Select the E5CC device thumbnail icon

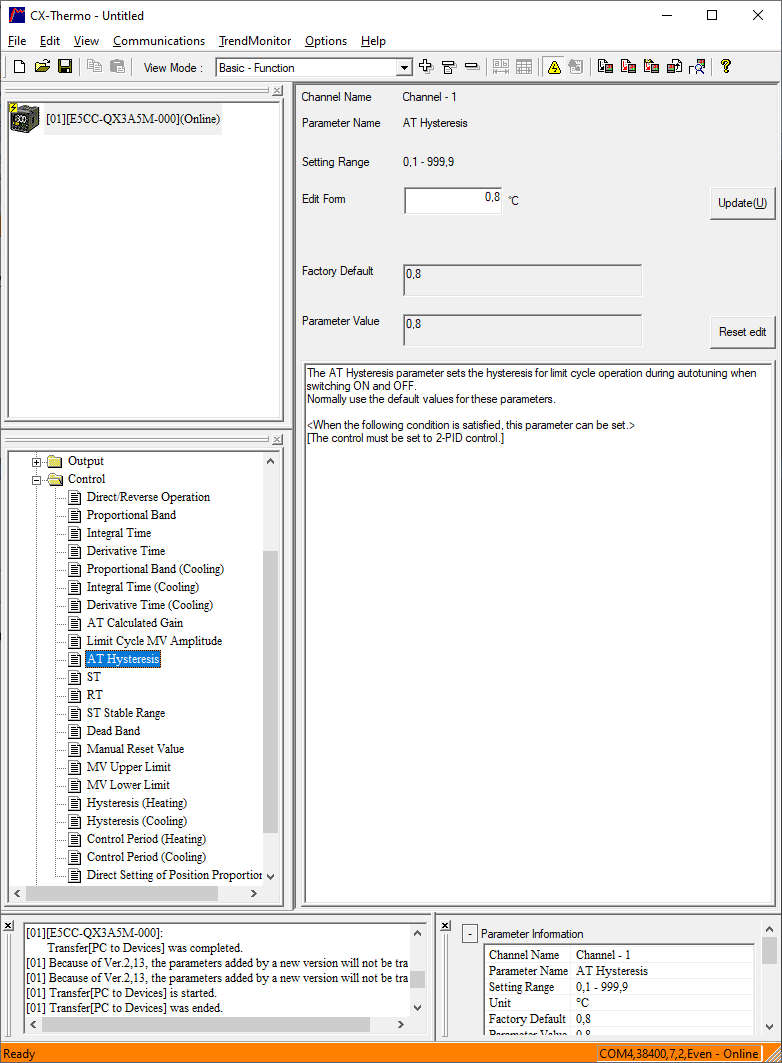pyautogui.click(x=25, y=119)
